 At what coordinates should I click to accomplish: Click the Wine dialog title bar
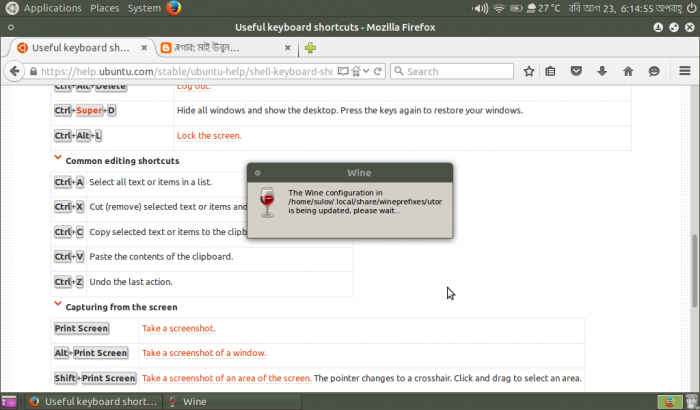tap(350, 173)
